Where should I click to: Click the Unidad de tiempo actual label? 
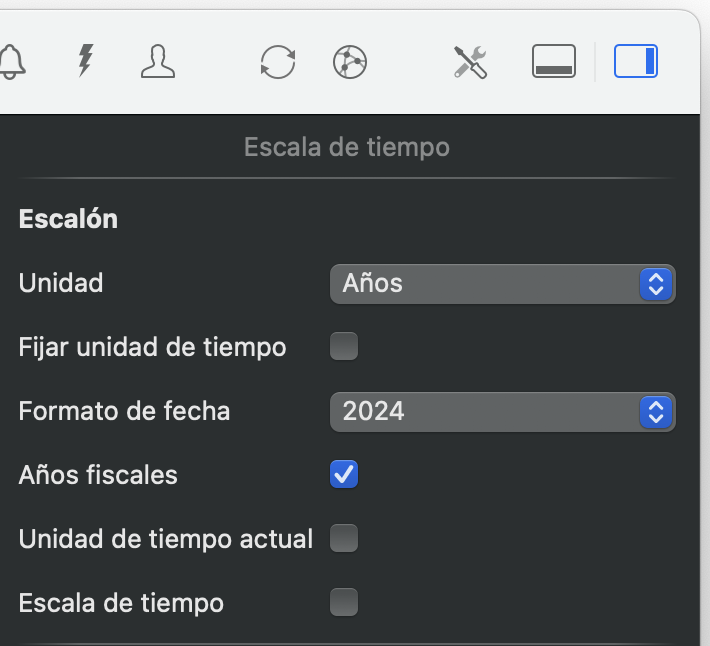[165, 539]
